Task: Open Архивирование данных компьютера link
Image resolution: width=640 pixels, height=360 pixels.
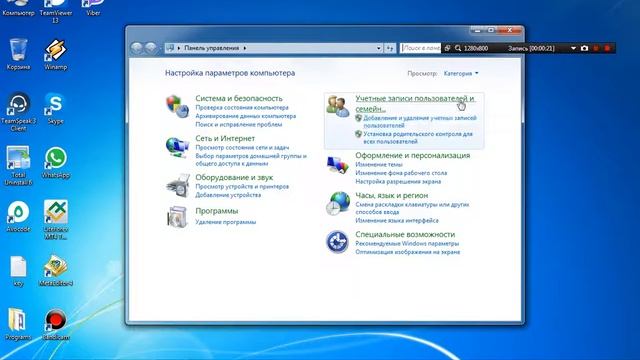Action: [x=246, y=116]
